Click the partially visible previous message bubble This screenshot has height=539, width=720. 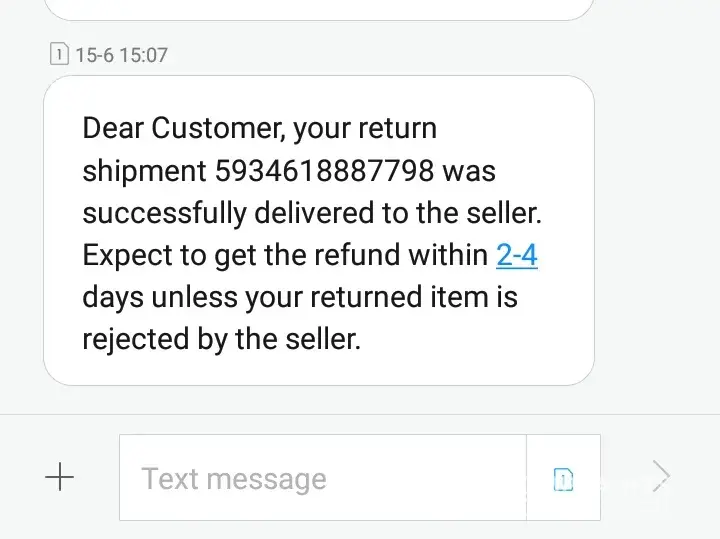(x=319, y=9)
